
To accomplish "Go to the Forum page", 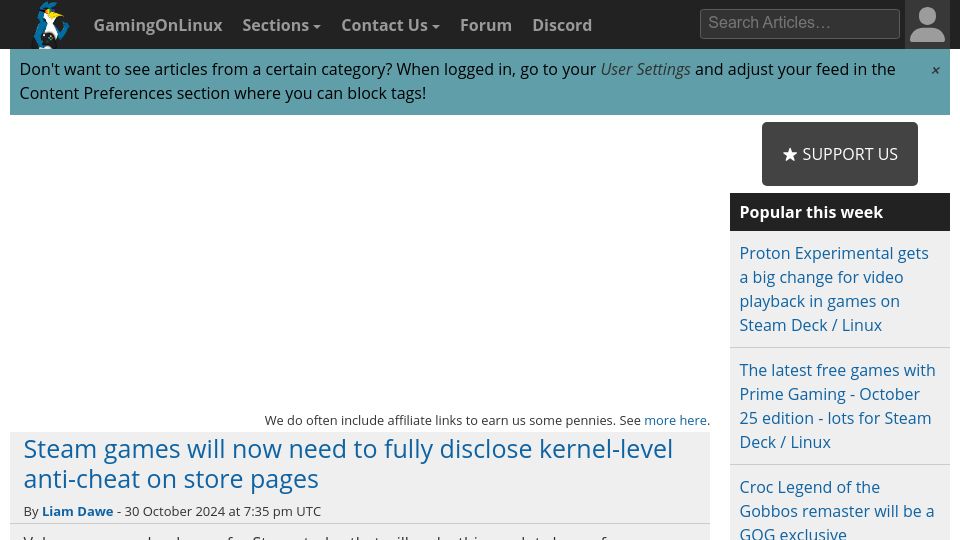I will tap(486, 25).
